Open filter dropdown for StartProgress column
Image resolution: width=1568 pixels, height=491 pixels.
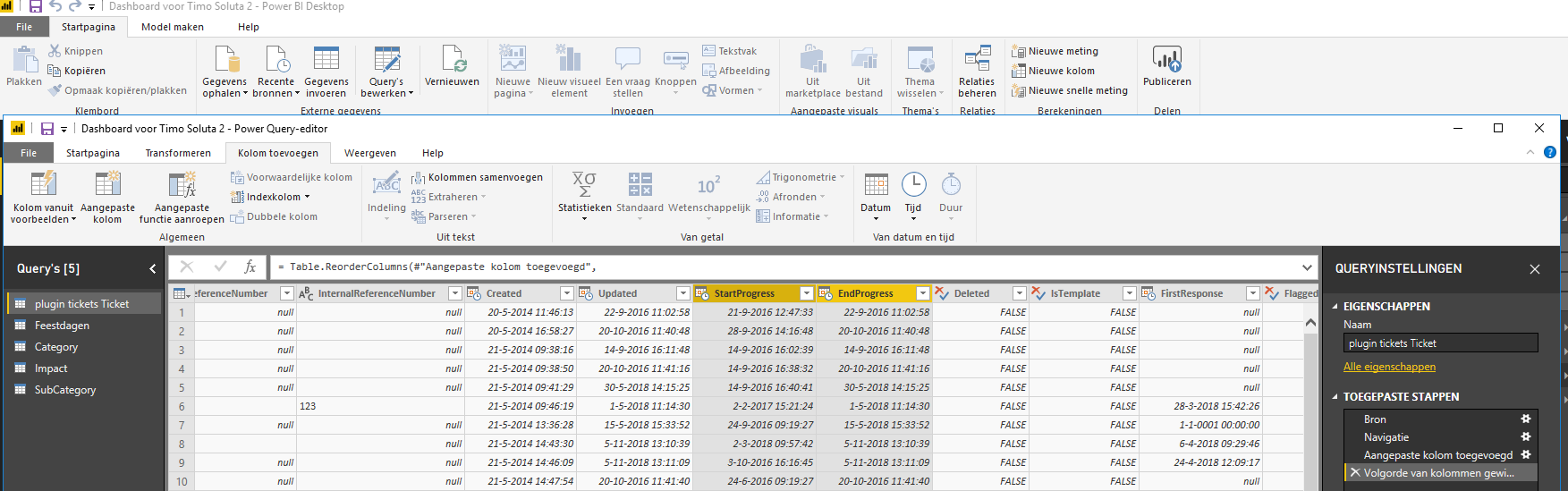pos(806,293)
